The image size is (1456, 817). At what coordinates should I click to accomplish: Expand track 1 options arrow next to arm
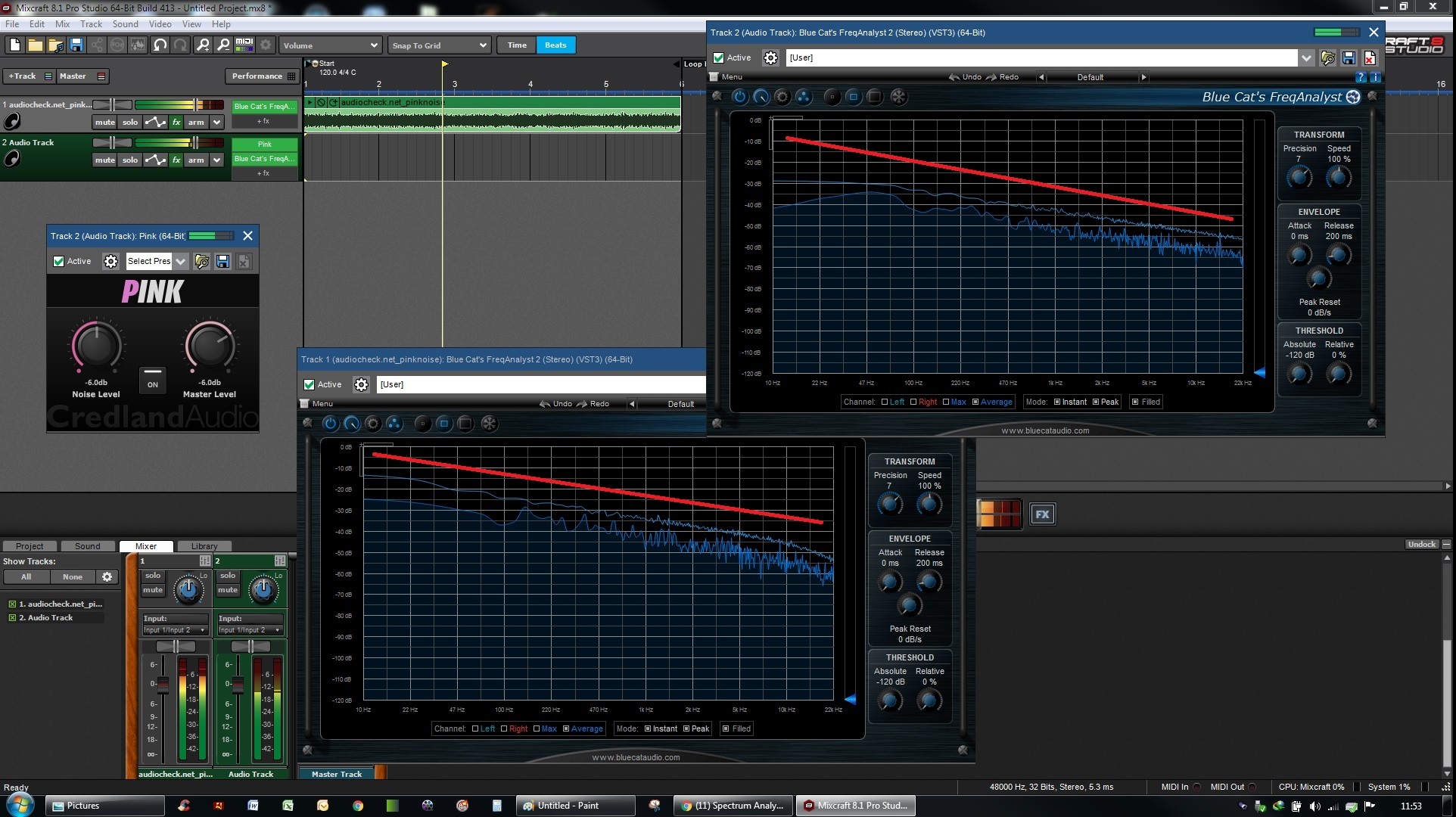[217, 122]
